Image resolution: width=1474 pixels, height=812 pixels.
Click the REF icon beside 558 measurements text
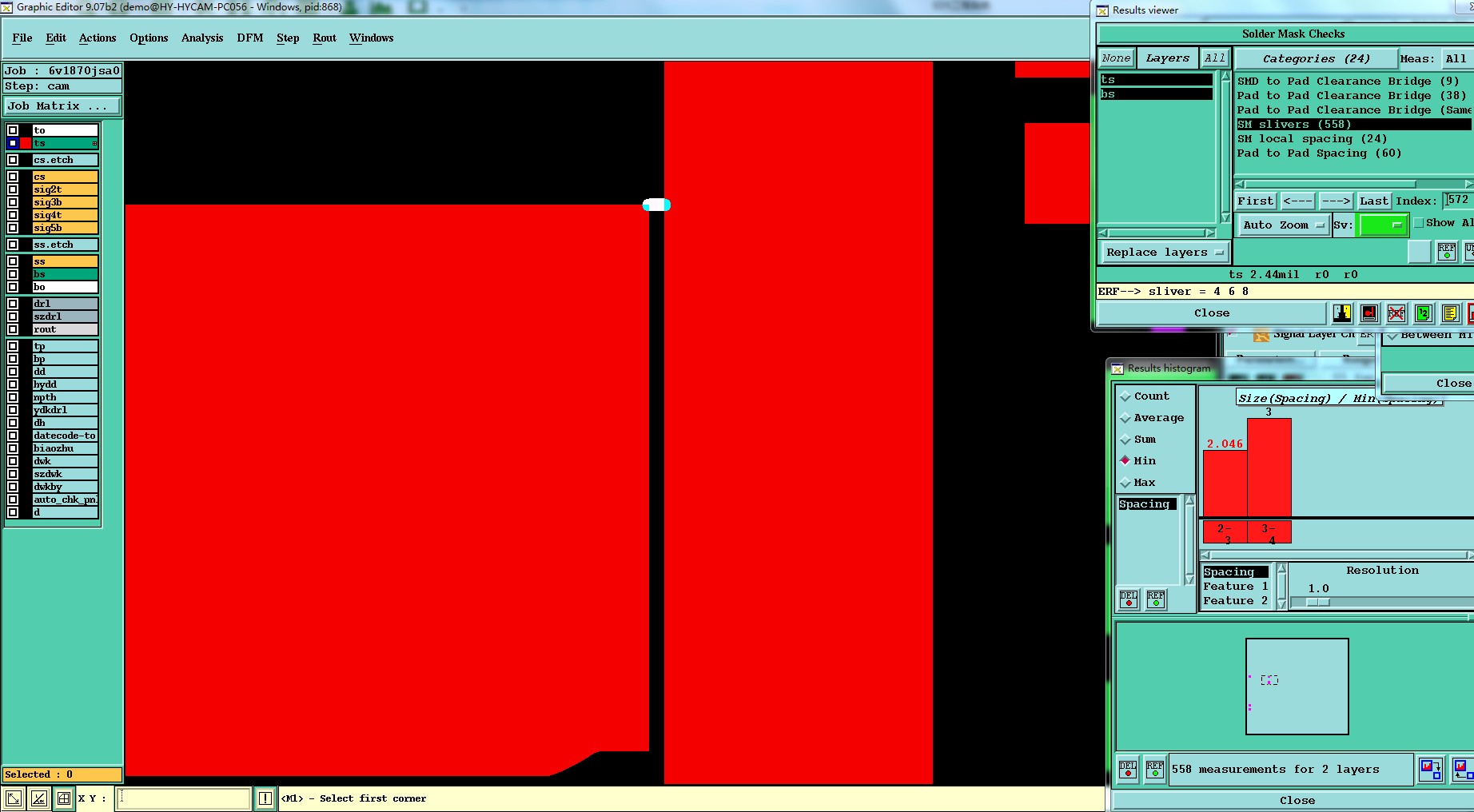click(1155, 769)
